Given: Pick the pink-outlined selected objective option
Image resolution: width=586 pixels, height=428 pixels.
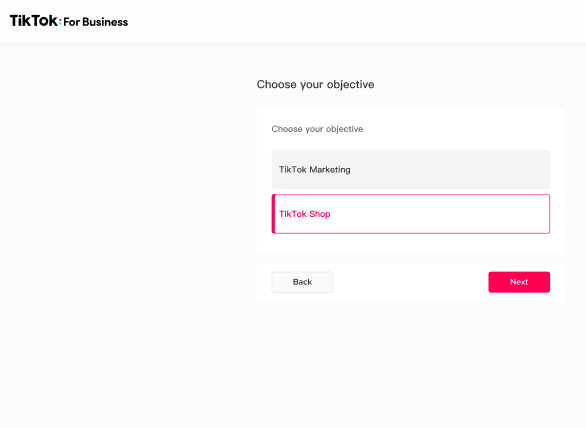Looking at the screenshot, I should pos(410,214).
